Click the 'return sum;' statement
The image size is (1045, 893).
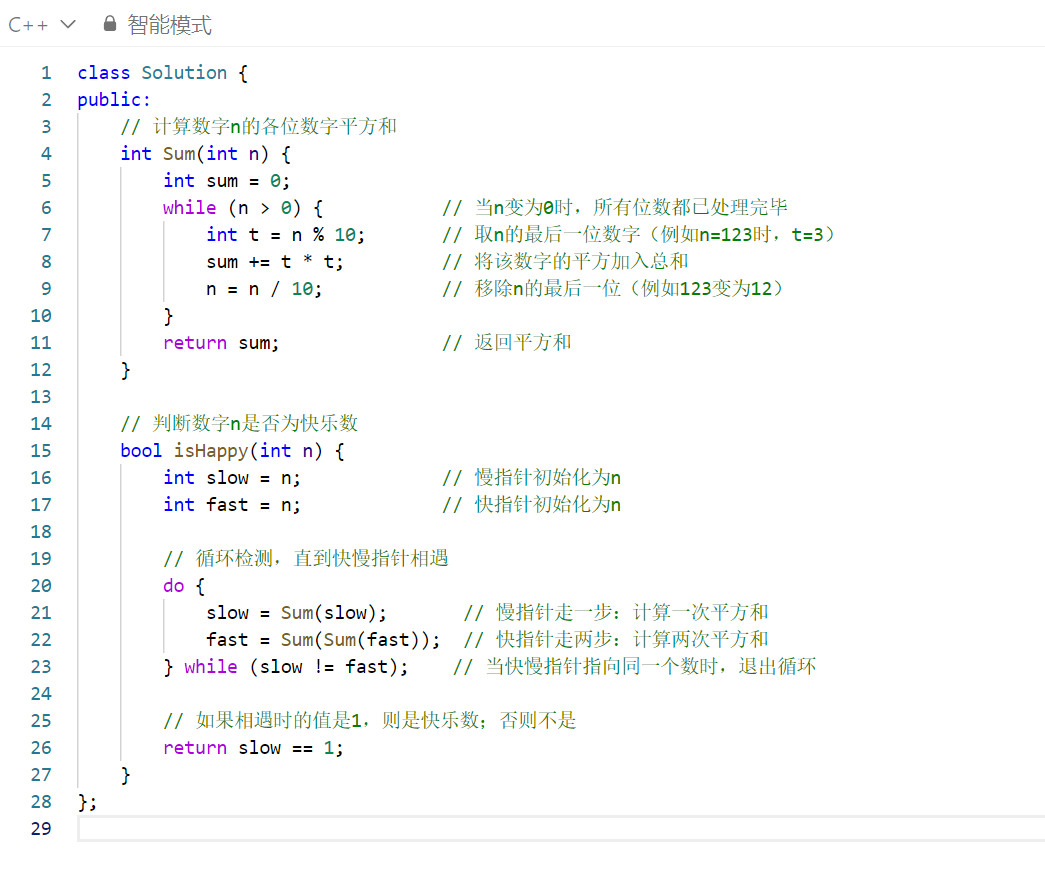coord(221,343)
